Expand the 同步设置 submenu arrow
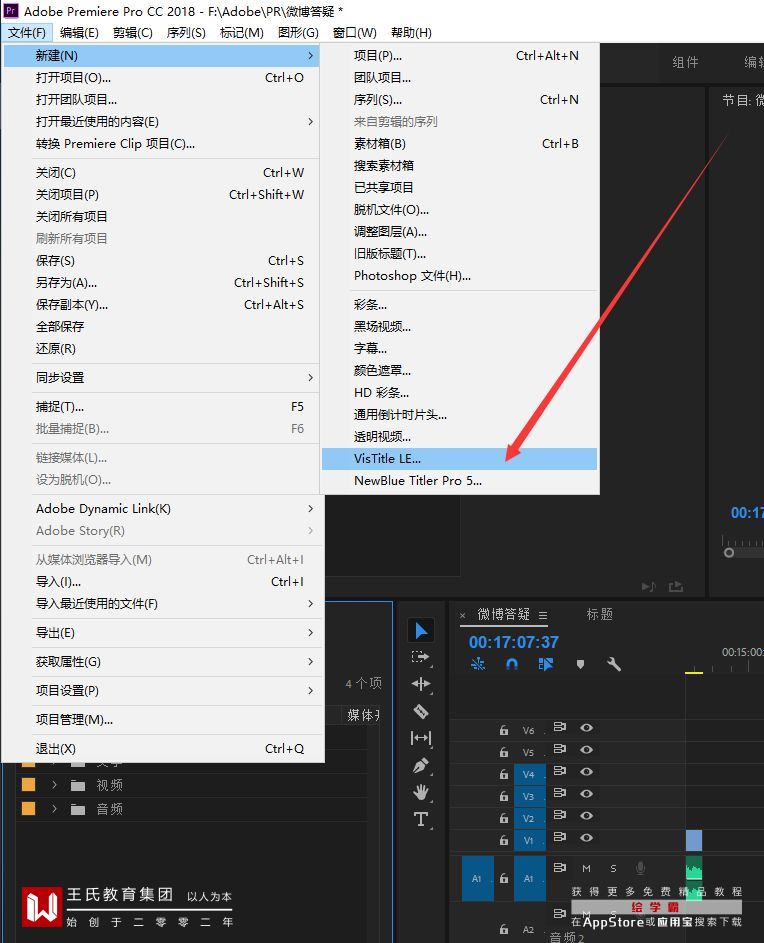 click(x=310, y=378)
